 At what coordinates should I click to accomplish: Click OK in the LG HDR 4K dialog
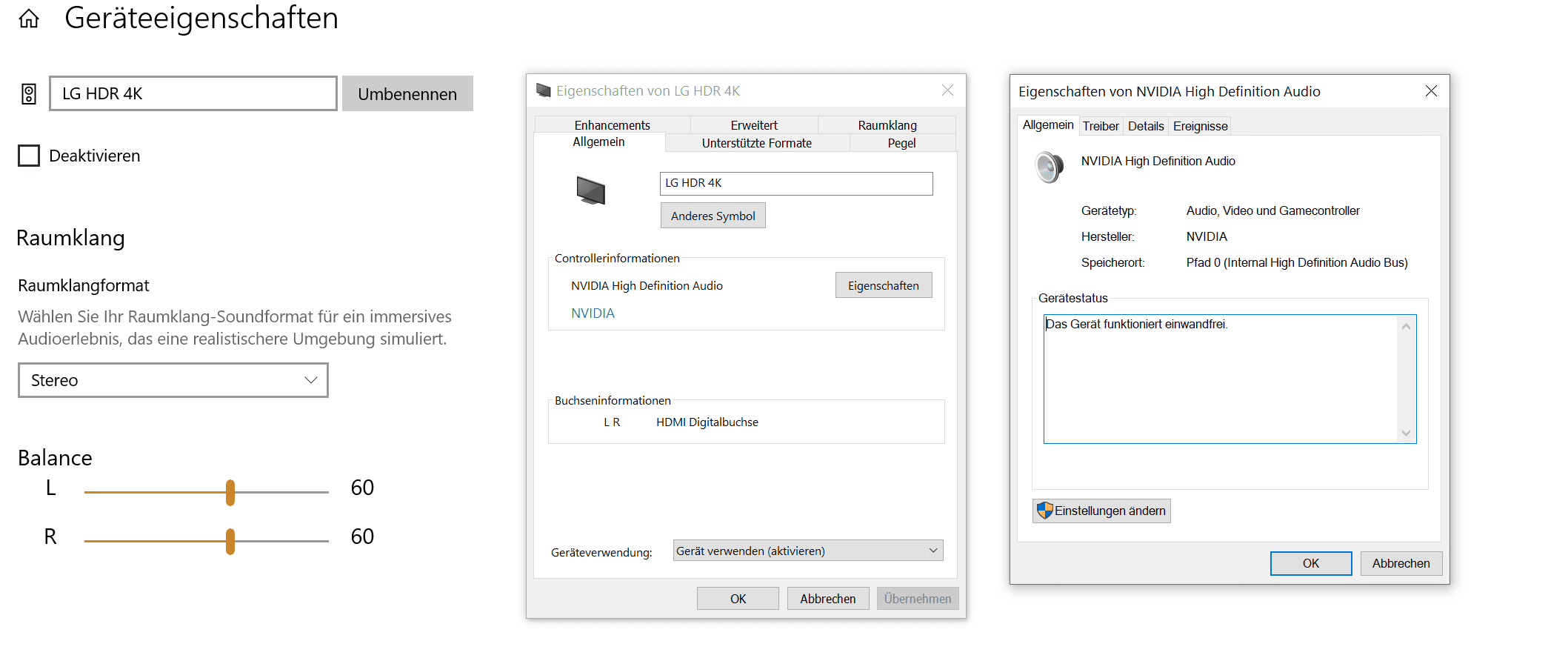(738, 598)
